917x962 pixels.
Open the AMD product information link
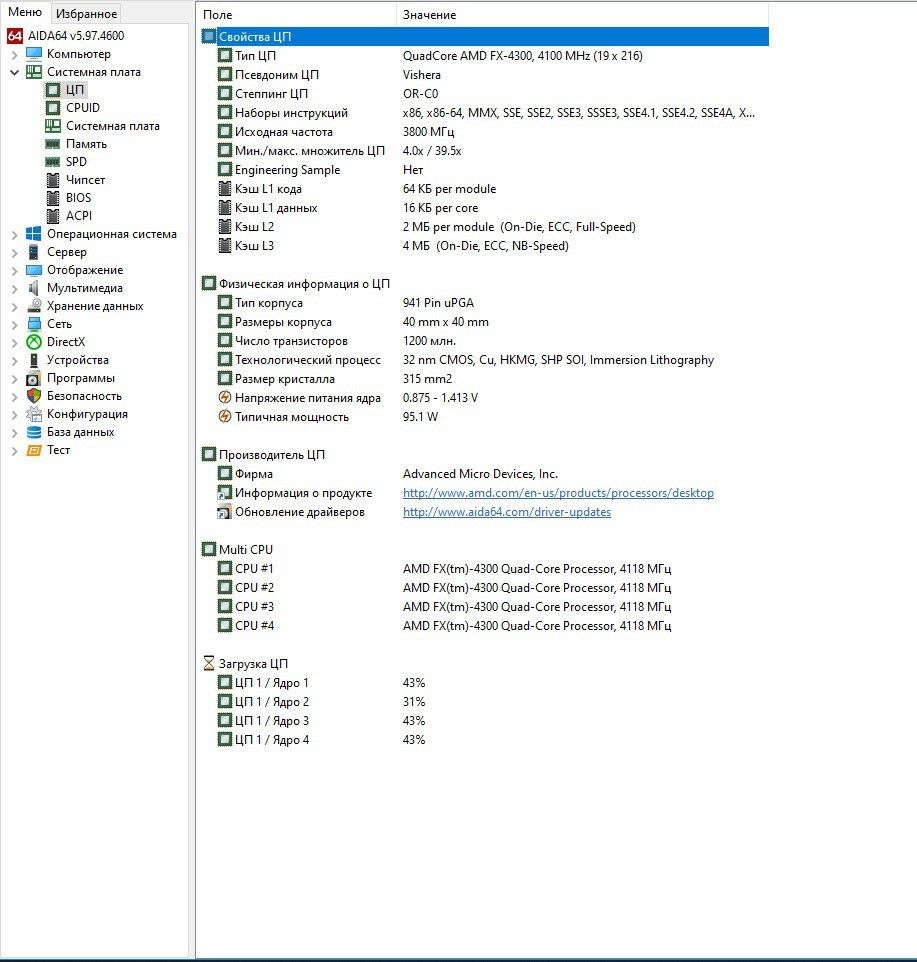click(x=558, y=493)
